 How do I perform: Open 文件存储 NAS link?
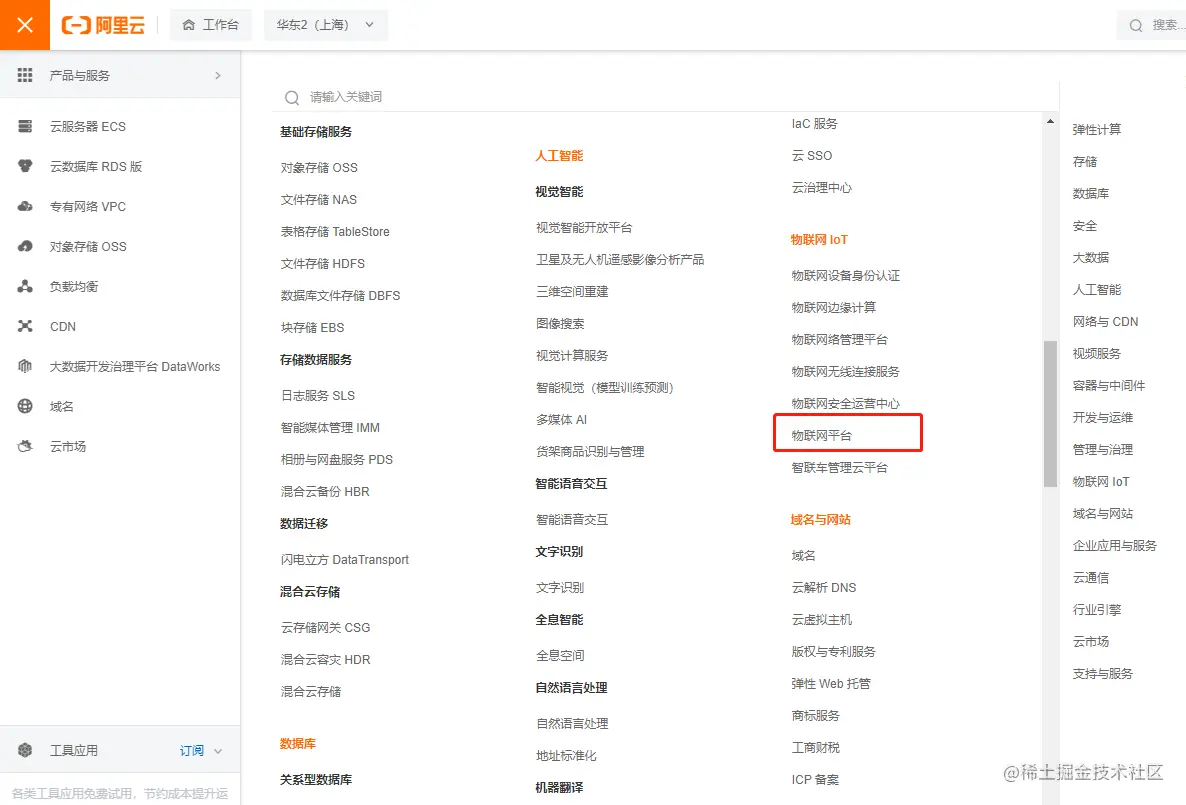click(x=318, y=200)
